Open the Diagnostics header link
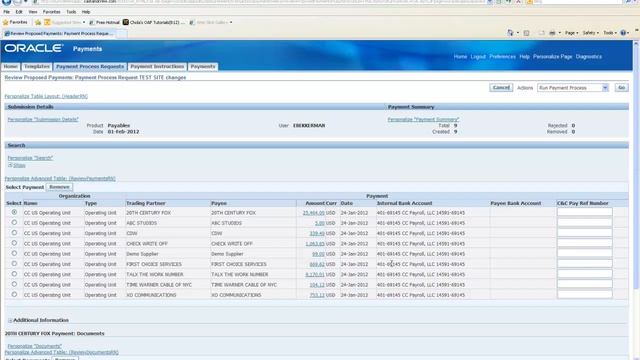This screenshot has width=640, height=360. point(589,57)
